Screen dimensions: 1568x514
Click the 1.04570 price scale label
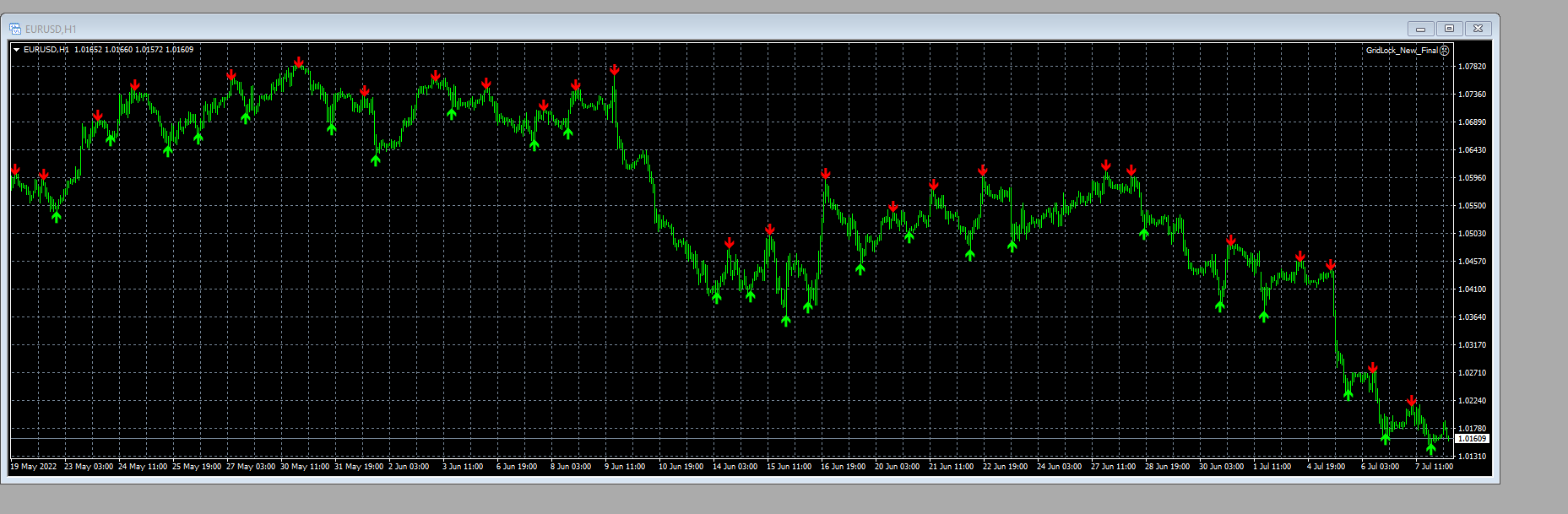click(x=1473, y=262)
